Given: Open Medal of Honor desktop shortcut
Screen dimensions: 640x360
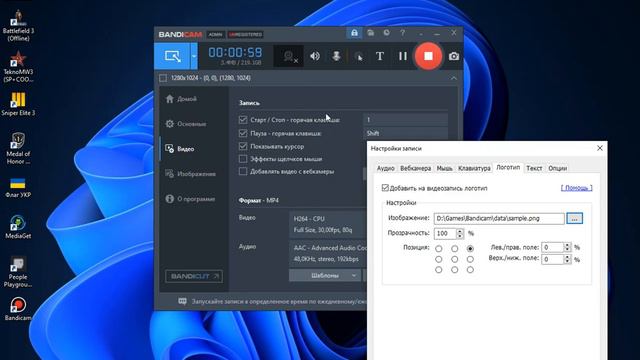Looking at the screenshot, I should click(18, 149).
